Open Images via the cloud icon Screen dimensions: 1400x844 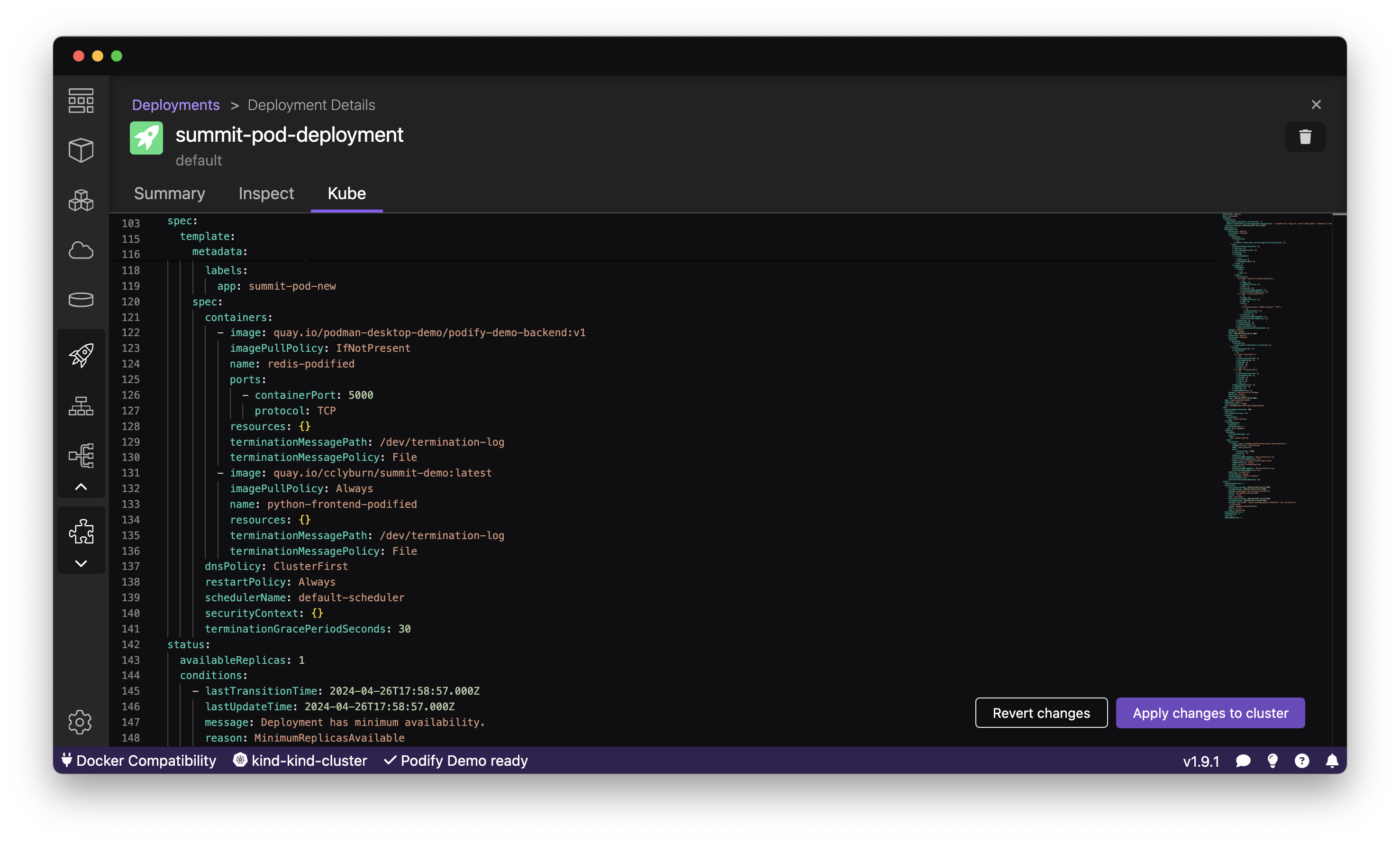[81, 250]
